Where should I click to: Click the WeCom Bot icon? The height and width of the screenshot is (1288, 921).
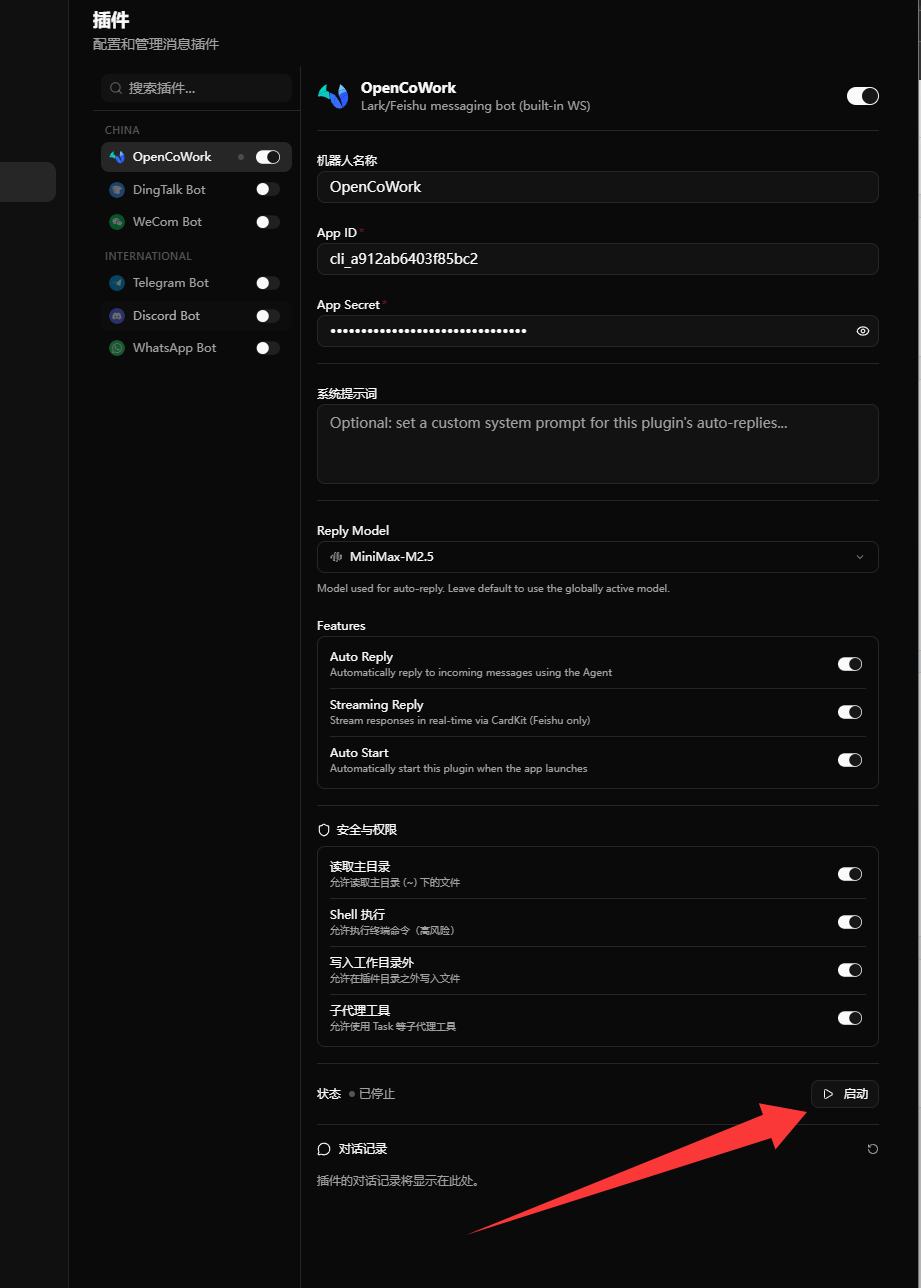pyautogui.click(x=117, y=222)
